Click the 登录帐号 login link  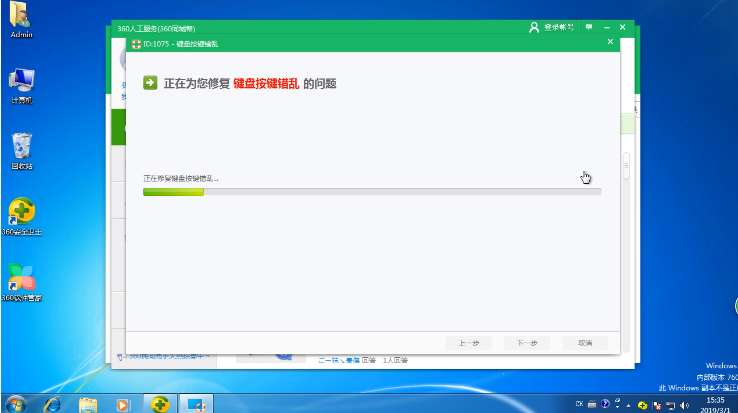point(555,27)
